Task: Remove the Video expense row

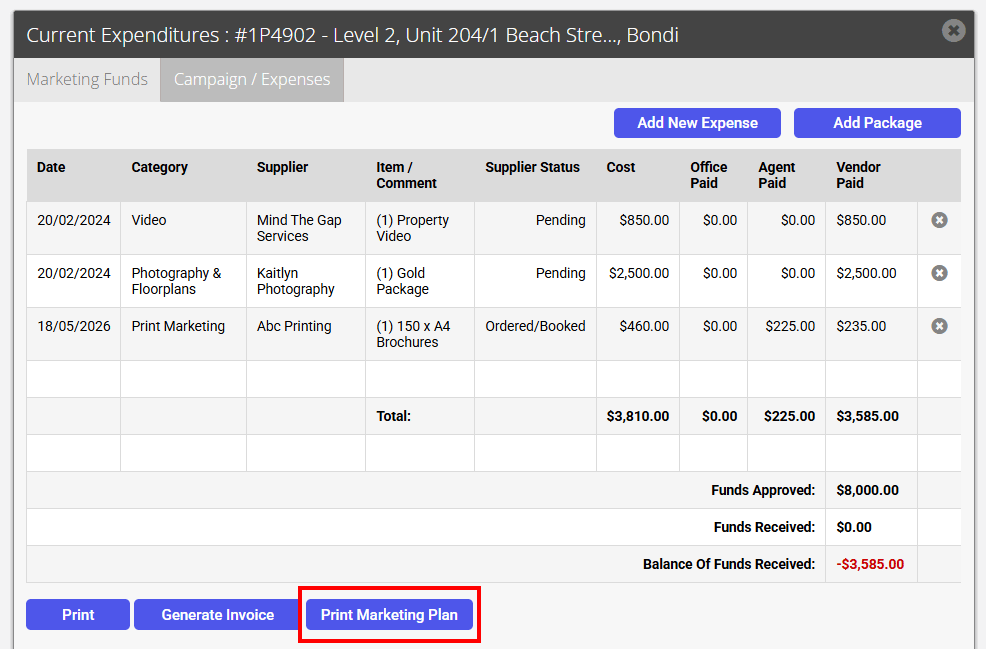Action: (x=939, y=220)
